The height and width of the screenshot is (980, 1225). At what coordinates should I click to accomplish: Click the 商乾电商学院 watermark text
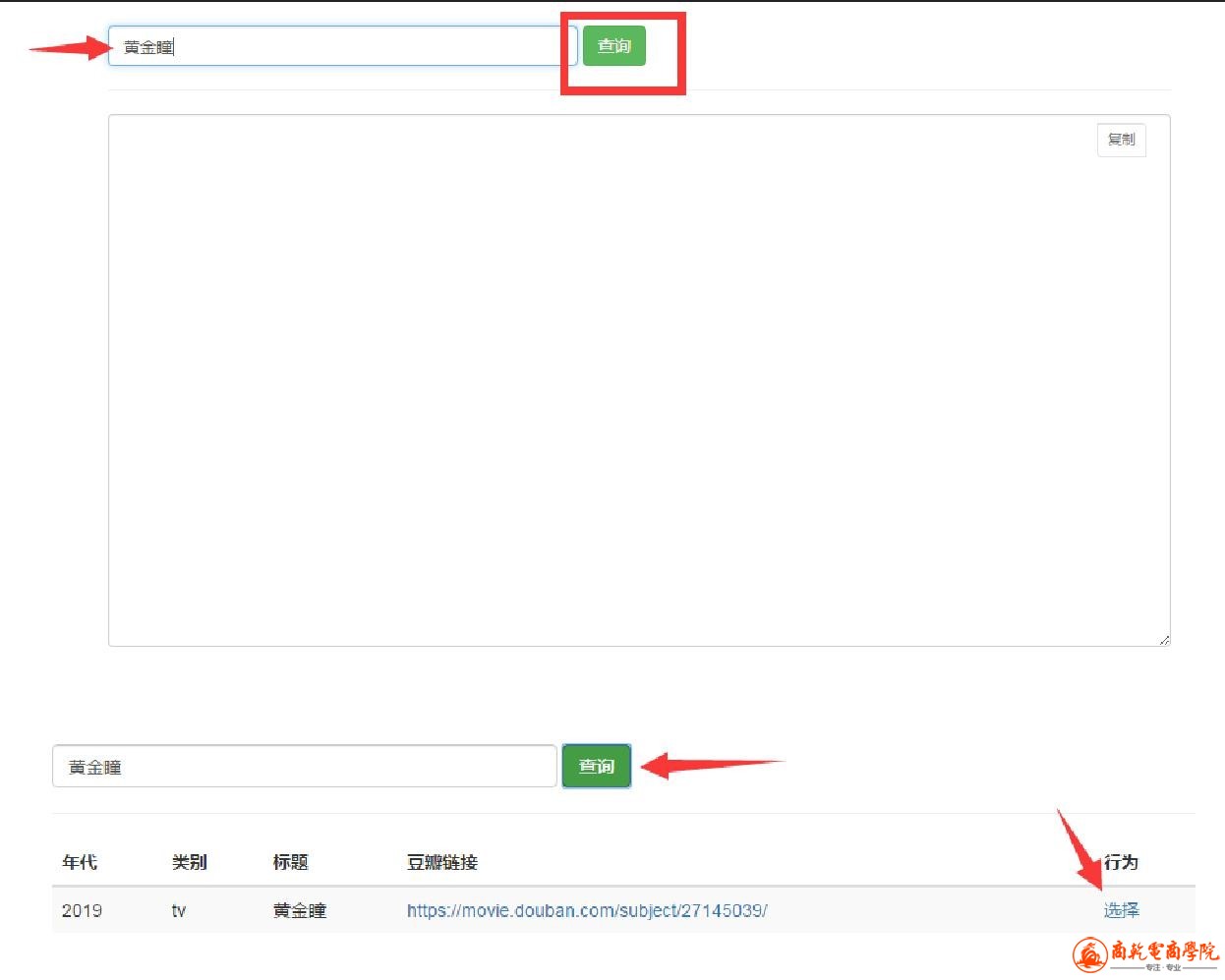click(1165, 951)
